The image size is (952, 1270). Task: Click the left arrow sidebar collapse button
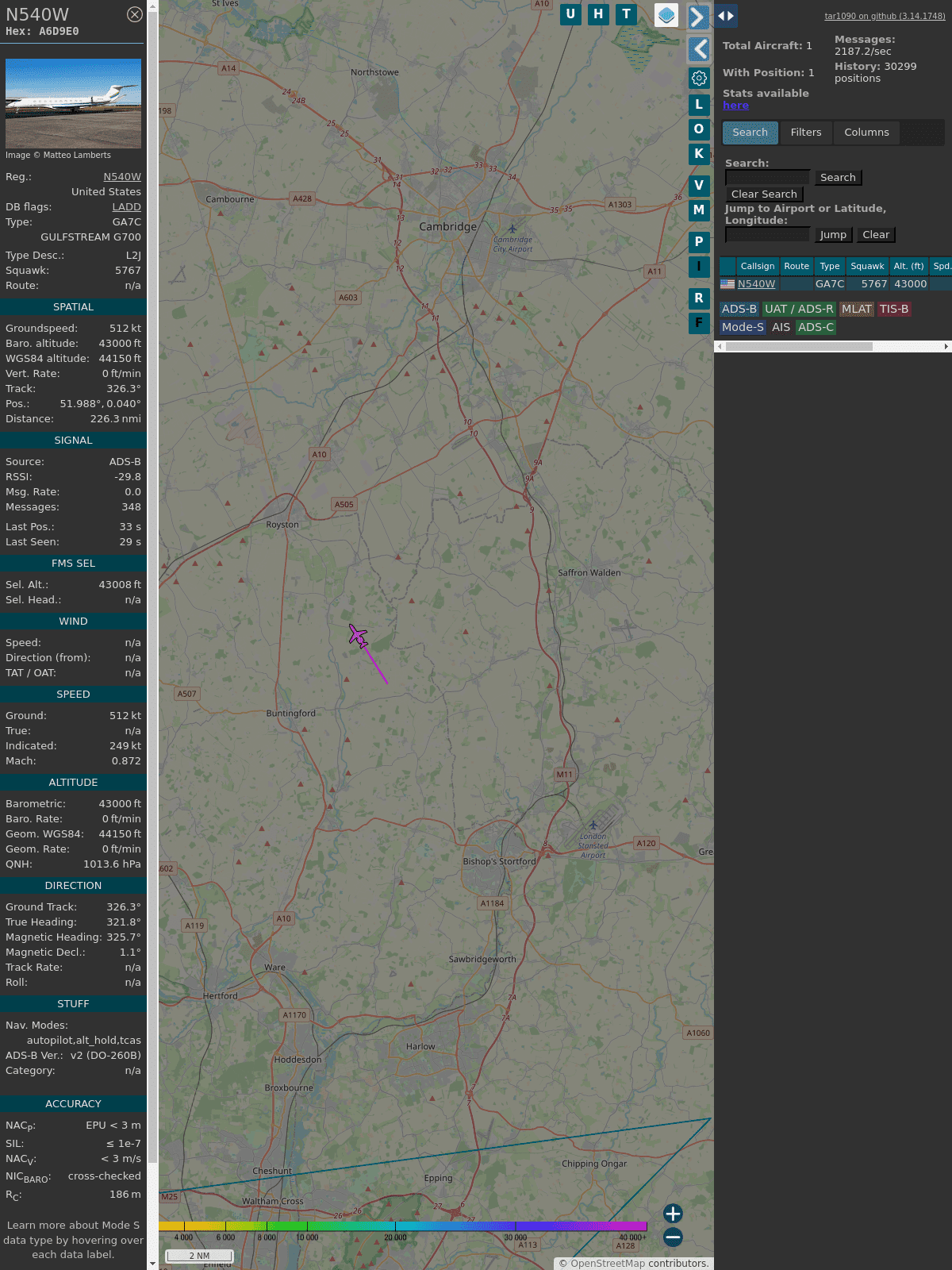(699, 49)
